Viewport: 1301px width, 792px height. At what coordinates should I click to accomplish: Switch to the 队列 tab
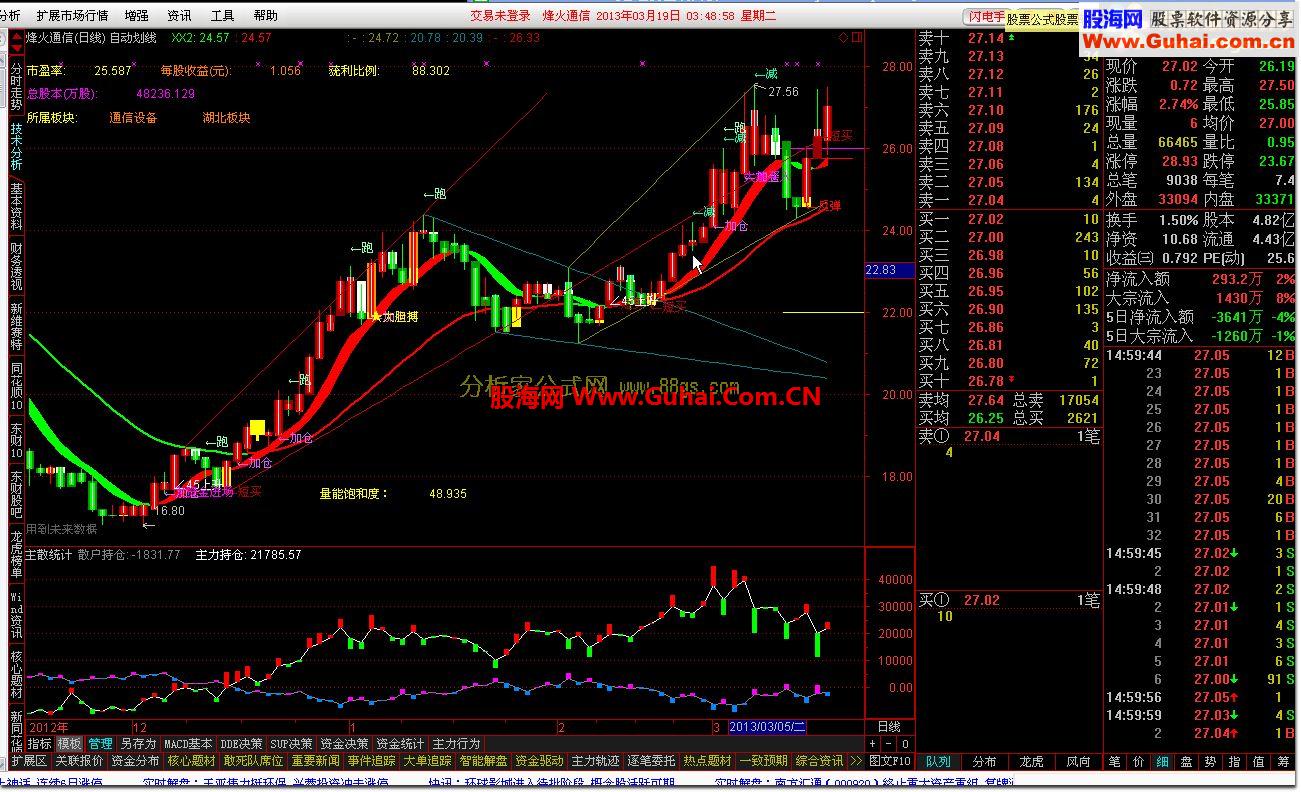(939, 761)
